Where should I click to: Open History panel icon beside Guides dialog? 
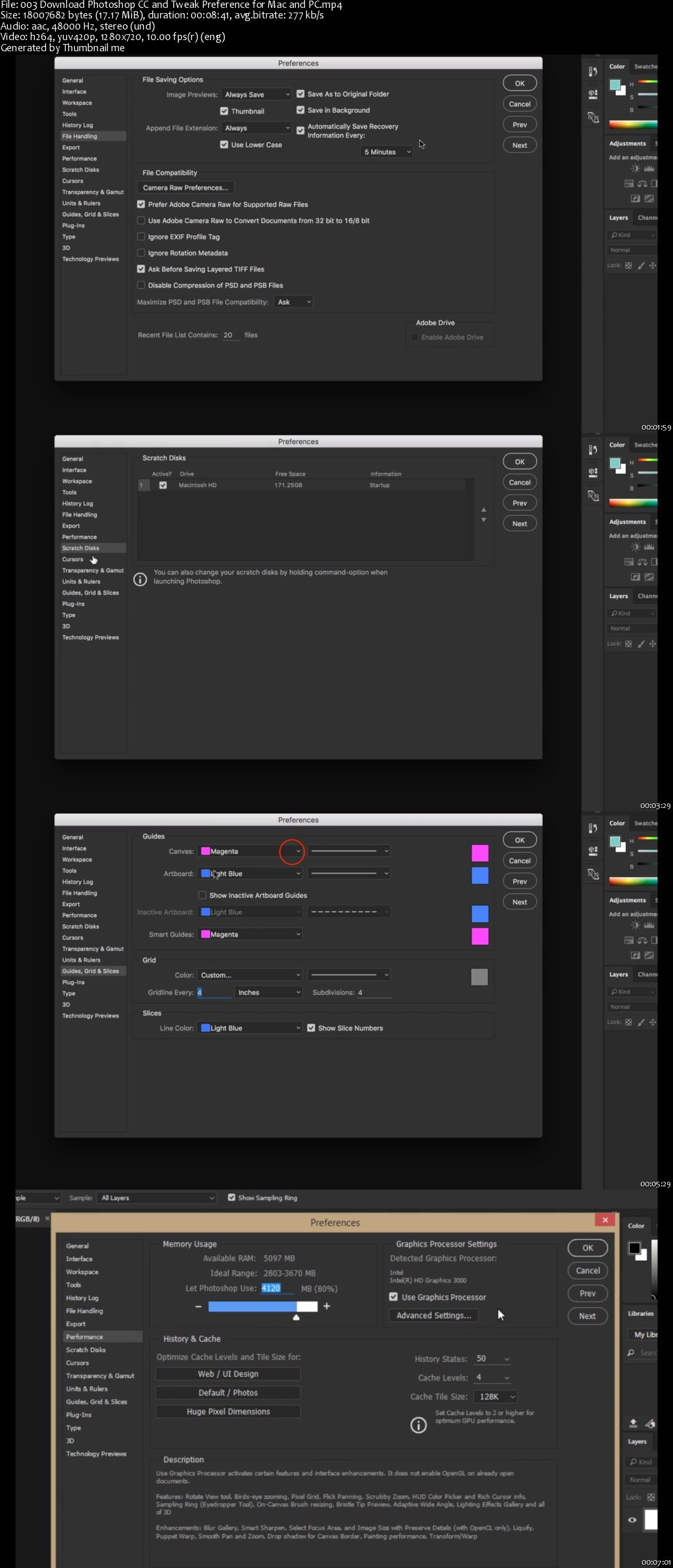(593, 828)
